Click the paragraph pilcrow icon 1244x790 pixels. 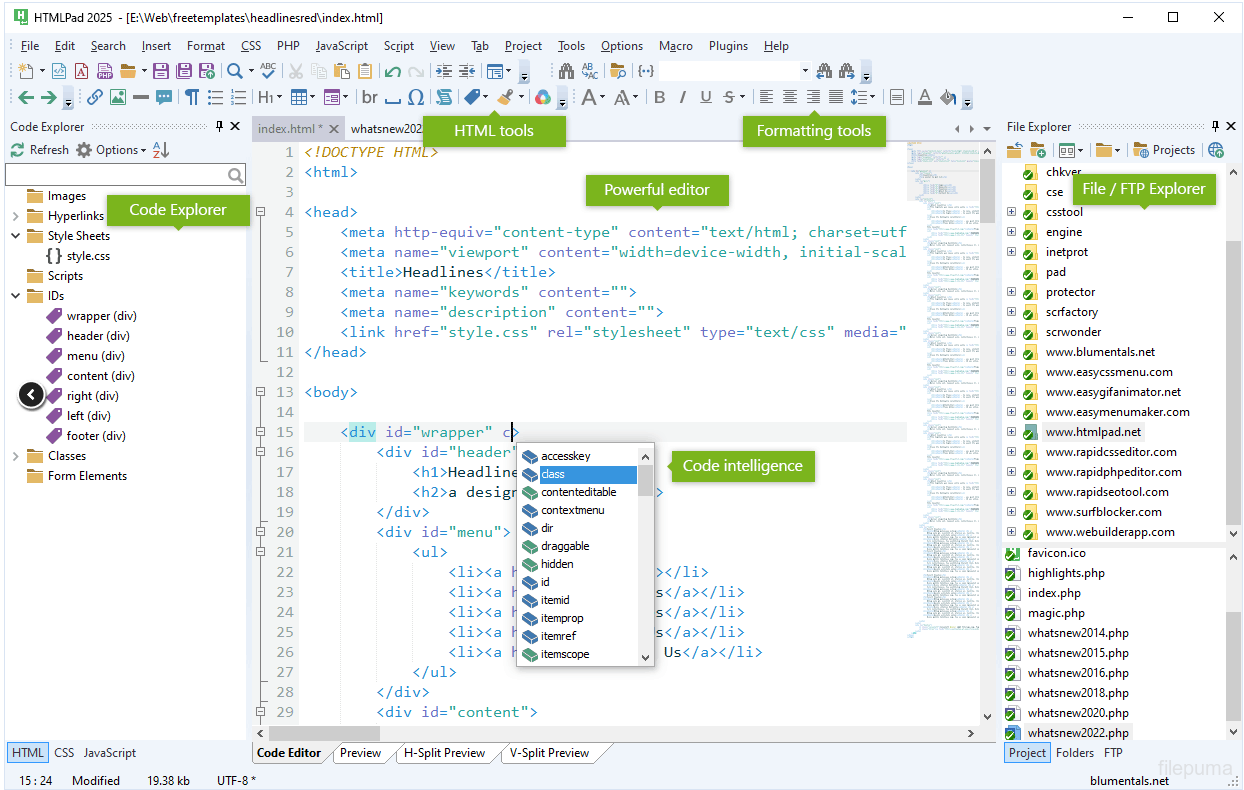190,97
